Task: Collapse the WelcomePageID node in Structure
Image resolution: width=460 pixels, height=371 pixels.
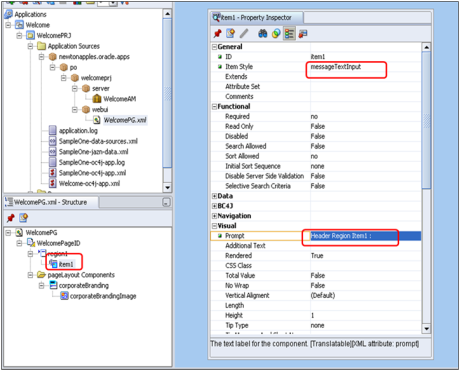Action: point(19,243)
